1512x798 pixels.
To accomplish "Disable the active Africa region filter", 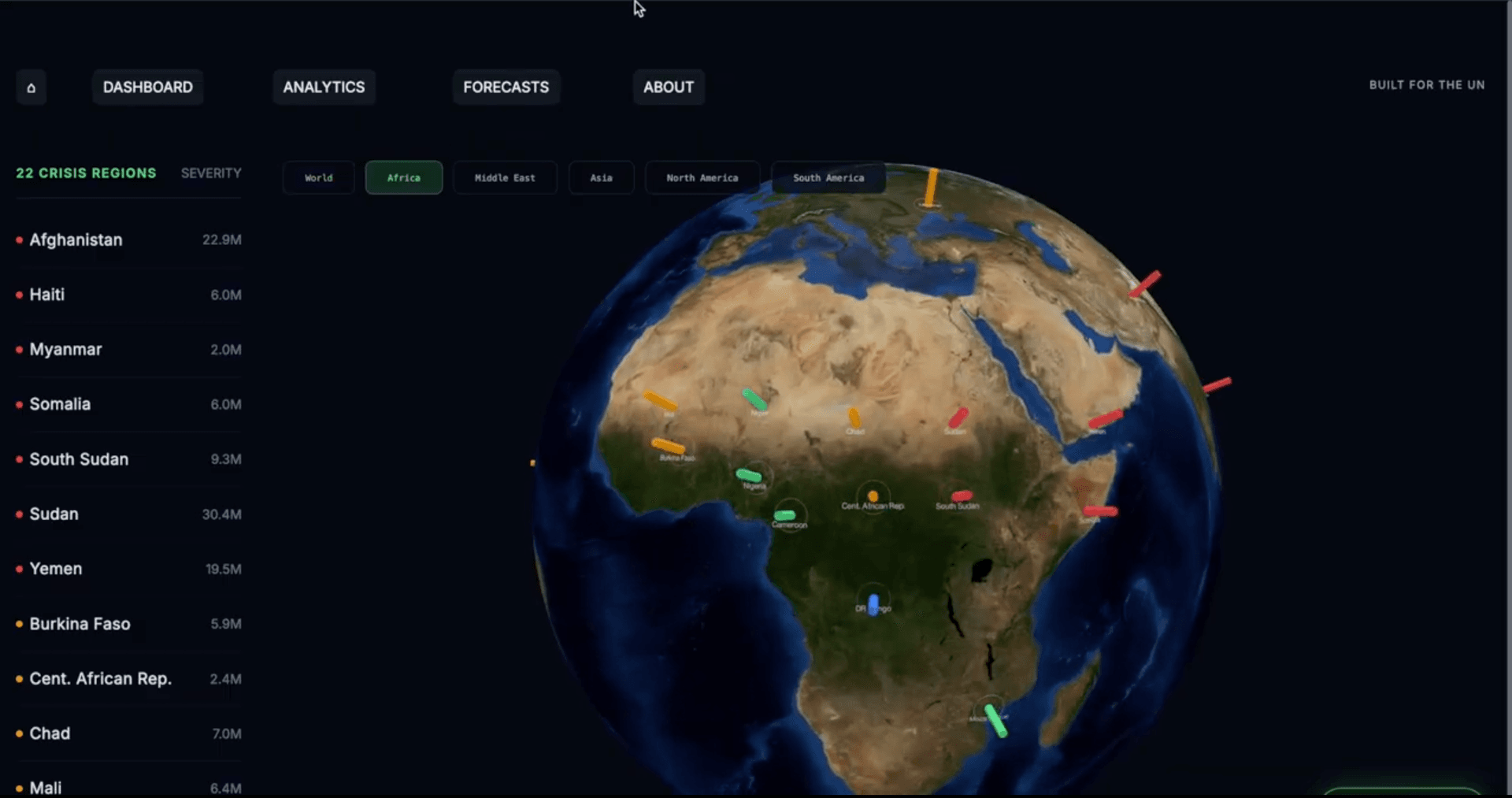I will coord(403,177).
